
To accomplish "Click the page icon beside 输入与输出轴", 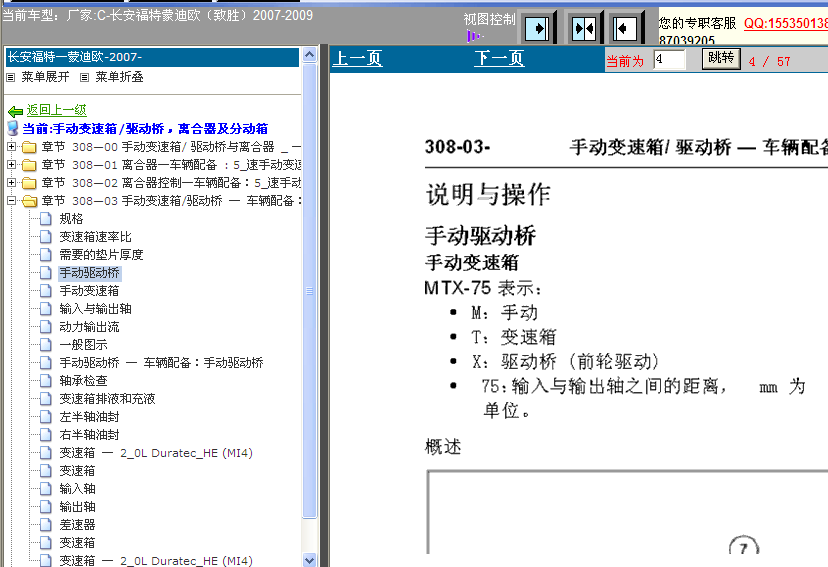I will point(46,308).
